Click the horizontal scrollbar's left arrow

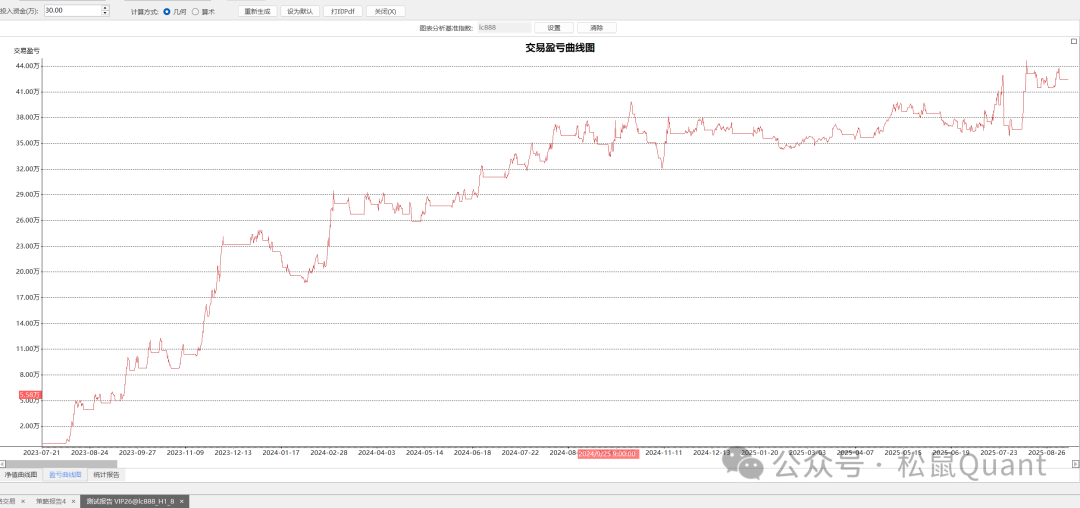(3, 465)
